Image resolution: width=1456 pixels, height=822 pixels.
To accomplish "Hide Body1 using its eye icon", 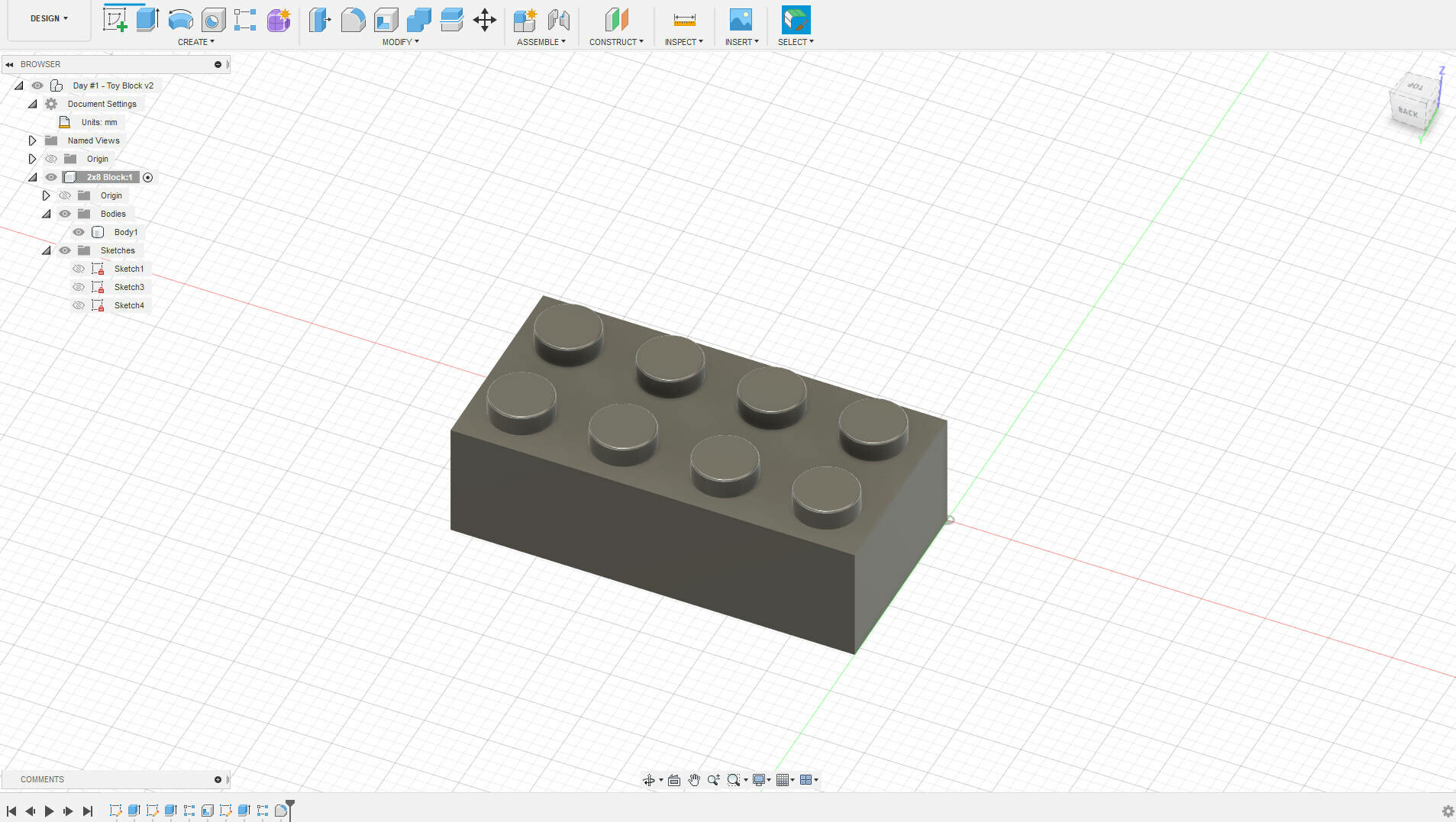I will (79, 232).
